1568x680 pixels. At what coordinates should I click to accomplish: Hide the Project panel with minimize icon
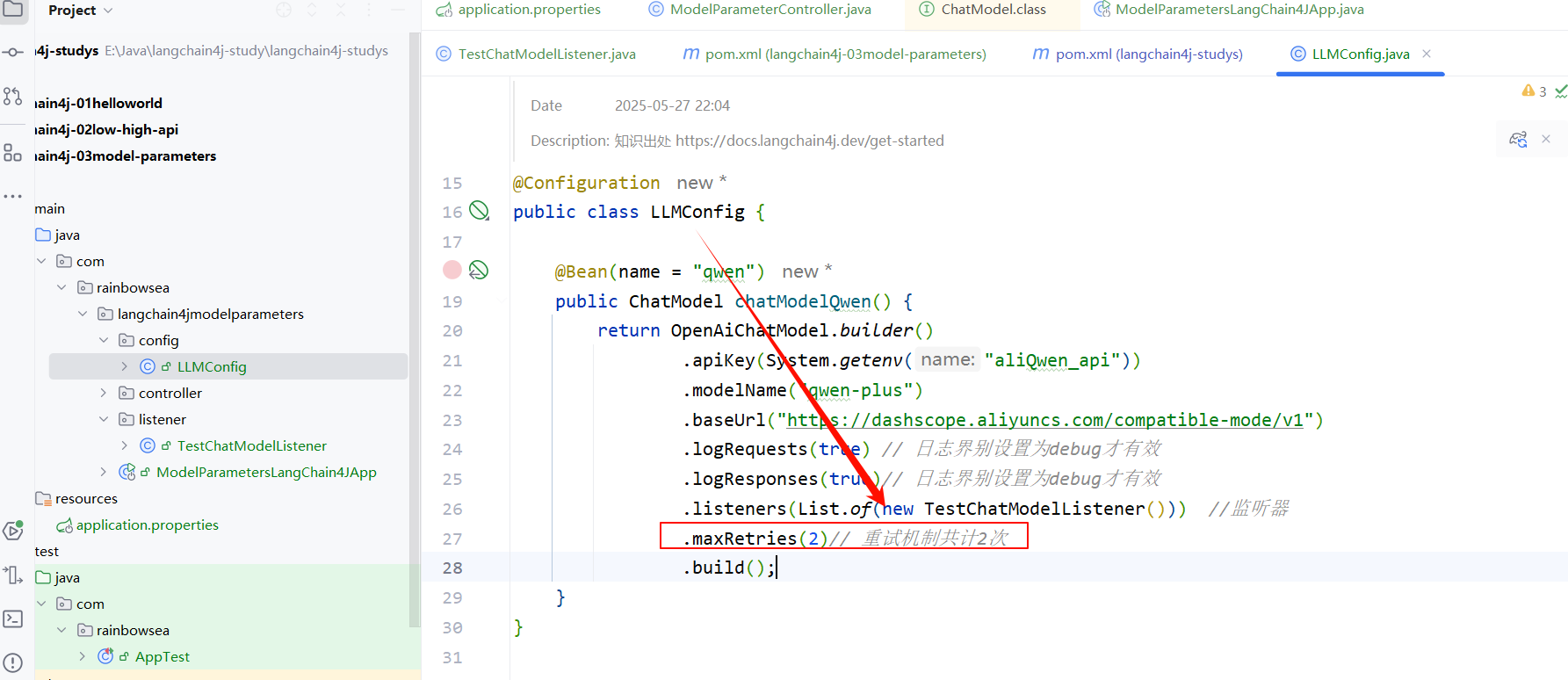(398, 10)
